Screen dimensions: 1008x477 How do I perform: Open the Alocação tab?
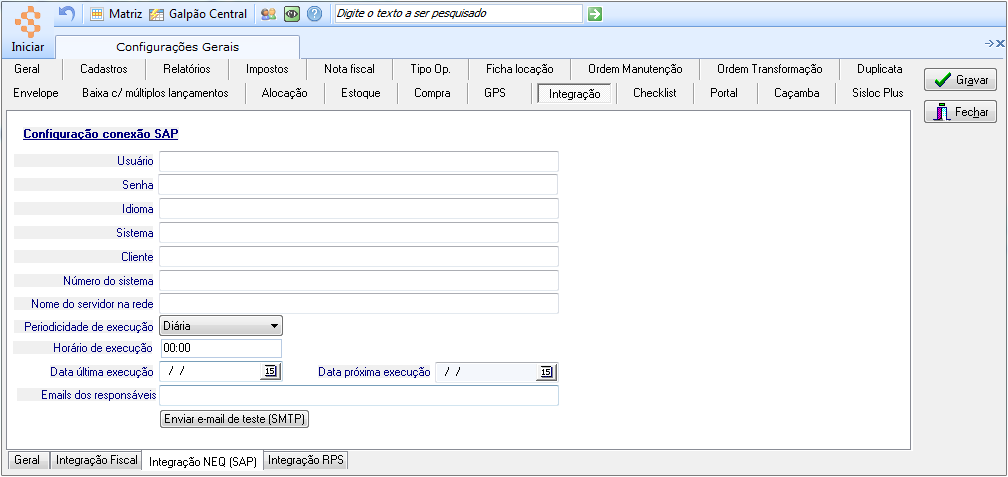[284, 93]
